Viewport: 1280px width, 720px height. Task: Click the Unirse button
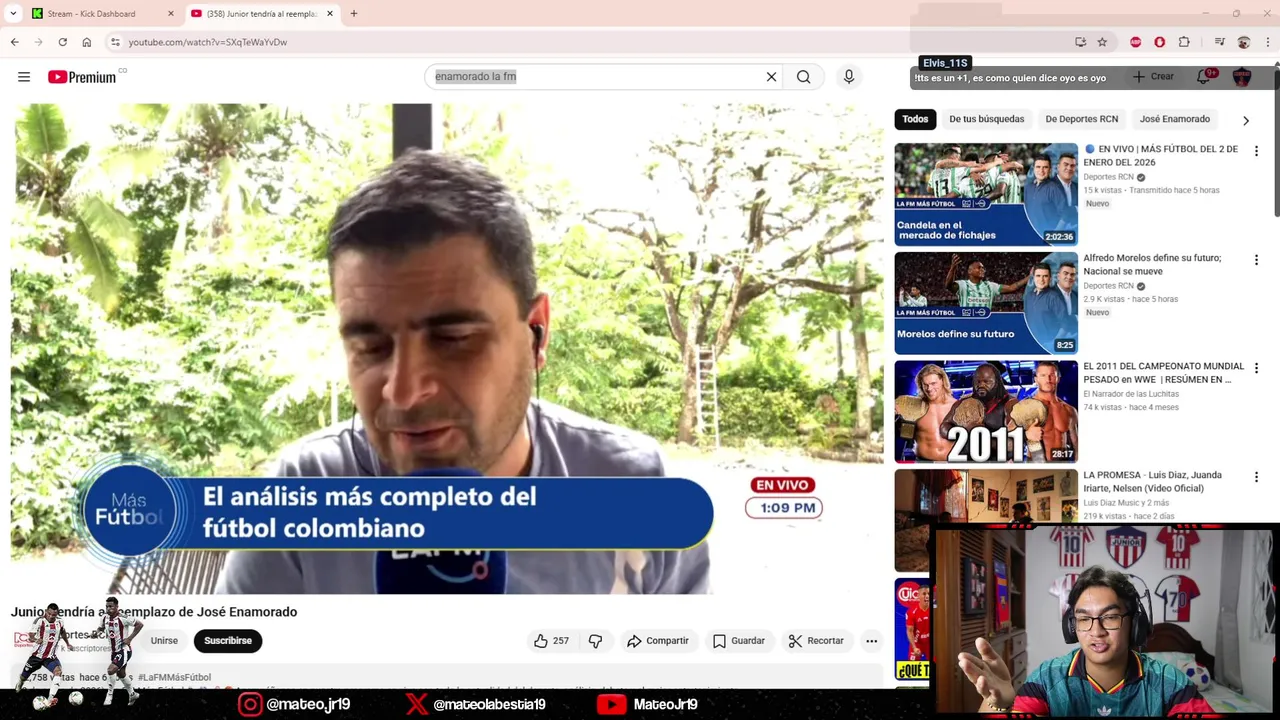tap(164, 641)
